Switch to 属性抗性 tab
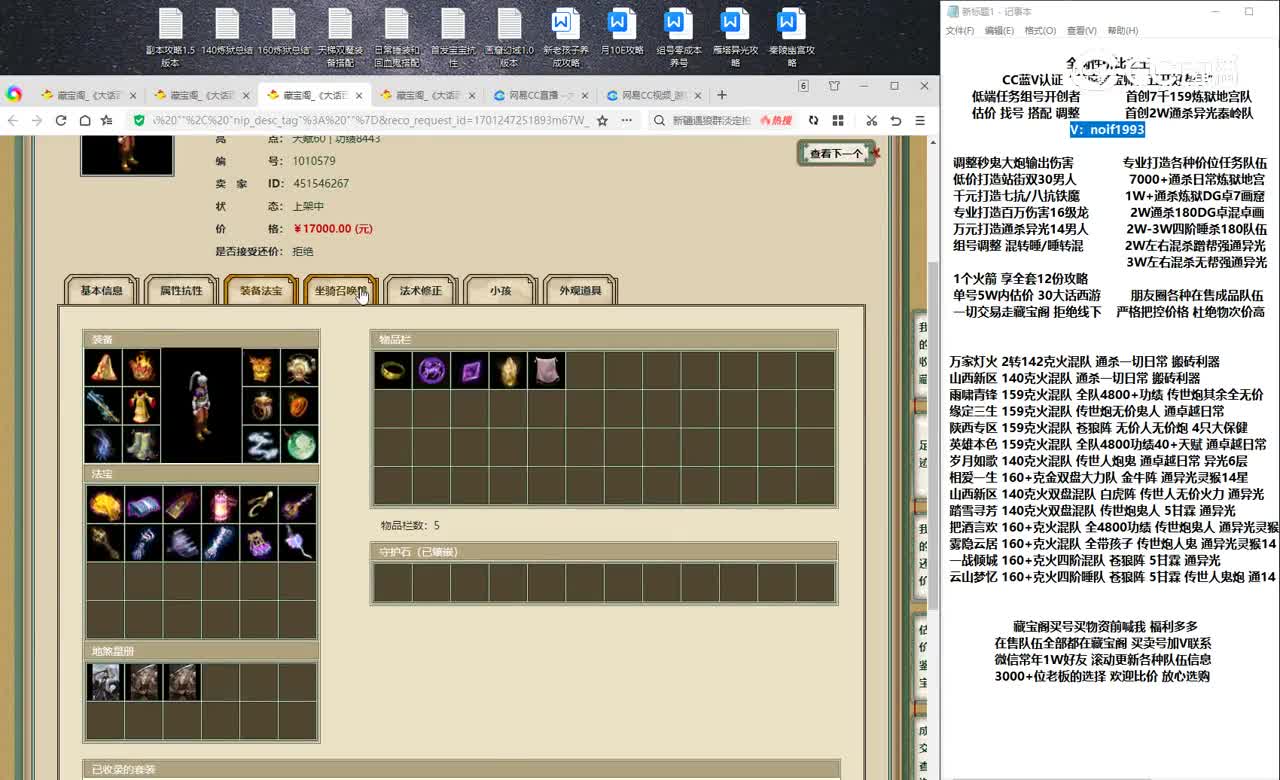Image resolution: width=1280 pixels, height=780 pixels. coord(181,291)
